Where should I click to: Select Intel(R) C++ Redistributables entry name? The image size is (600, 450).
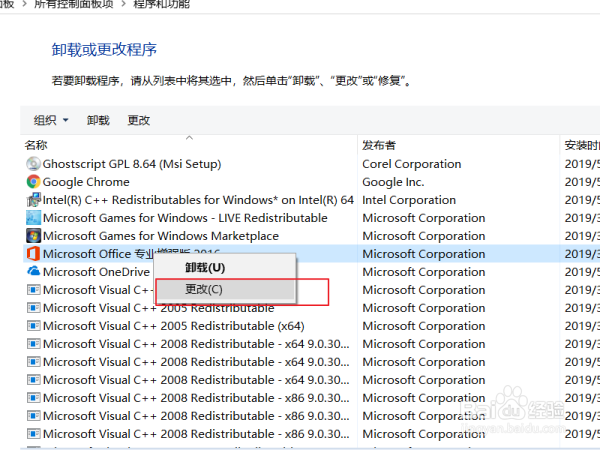[198, 200]
